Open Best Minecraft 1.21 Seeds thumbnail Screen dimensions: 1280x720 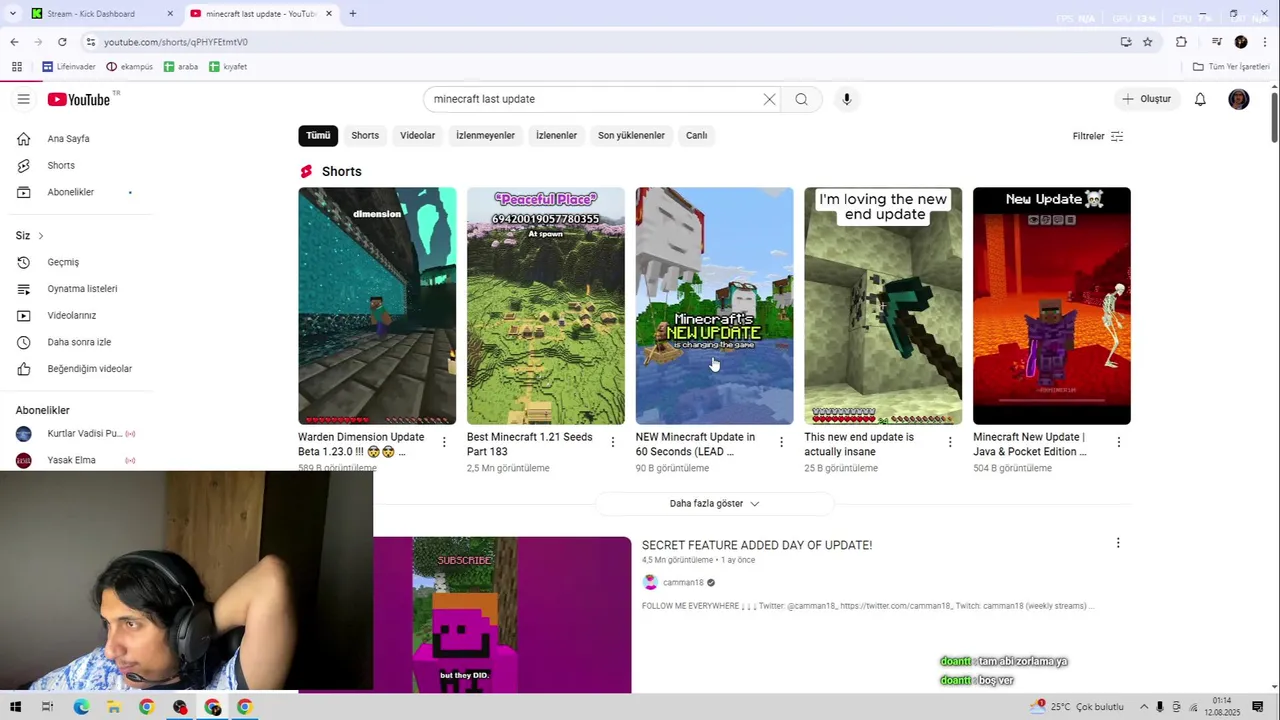(546, 306)
